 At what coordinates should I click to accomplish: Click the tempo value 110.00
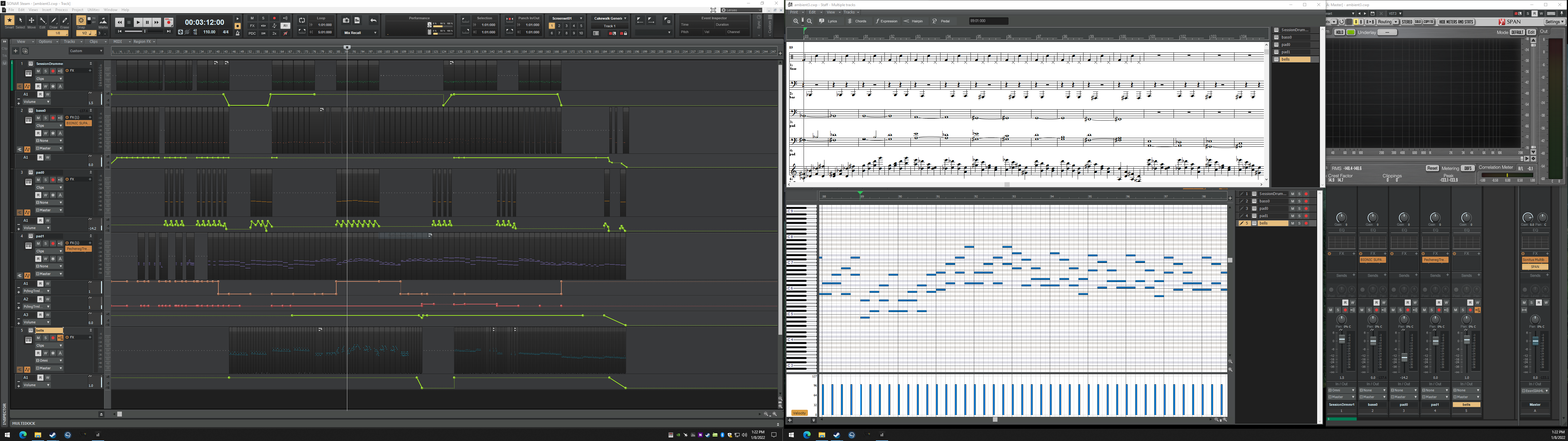209,32
